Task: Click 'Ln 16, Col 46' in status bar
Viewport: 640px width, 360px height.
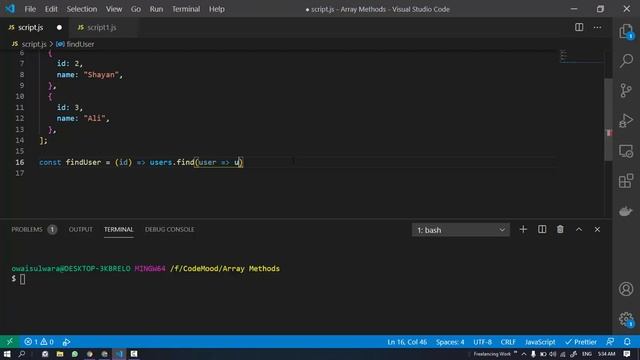Action: [x=407, y=342]
